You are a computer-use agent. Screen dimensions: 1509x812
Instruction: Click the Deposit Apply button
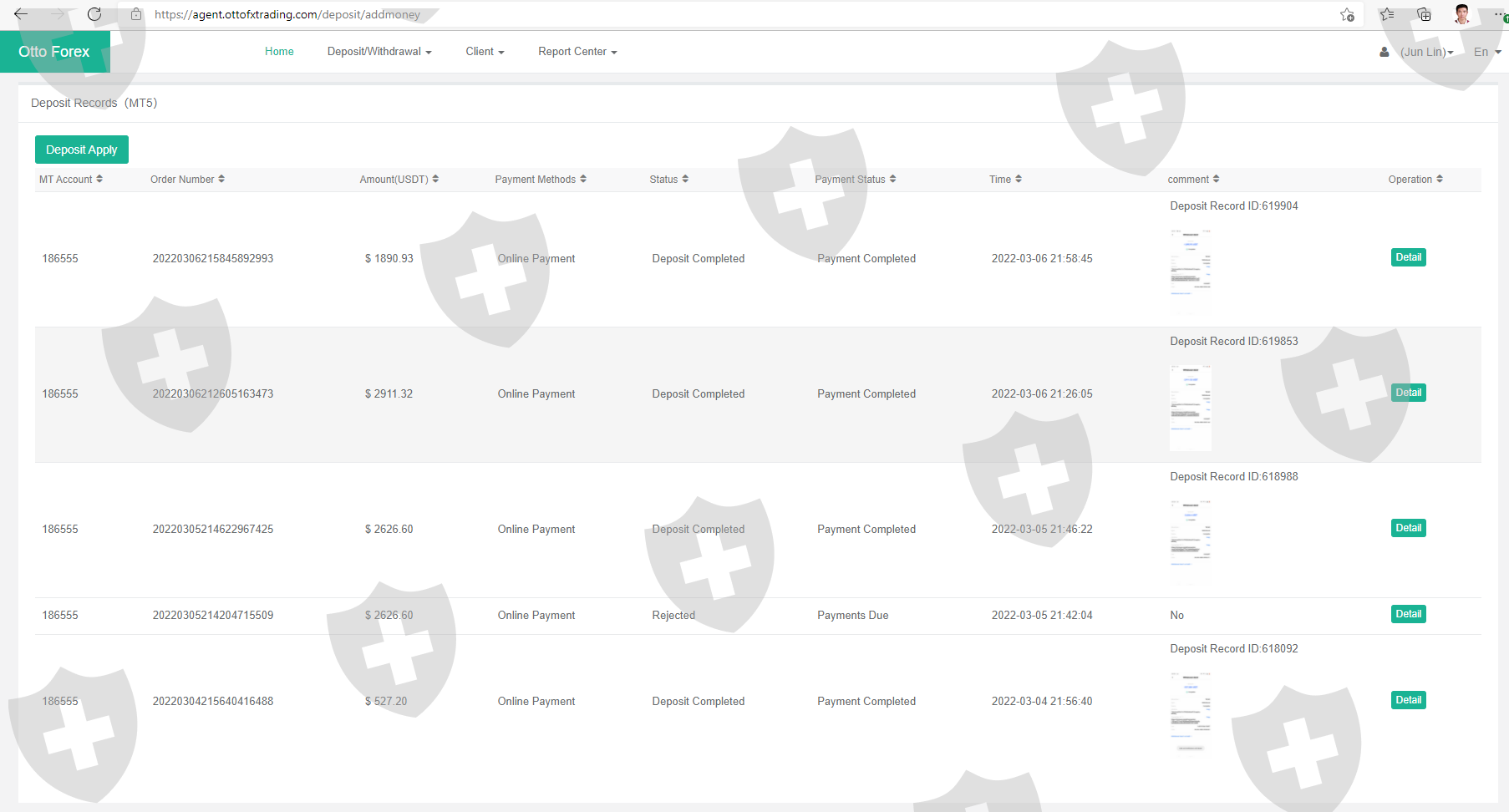[82, 150]
